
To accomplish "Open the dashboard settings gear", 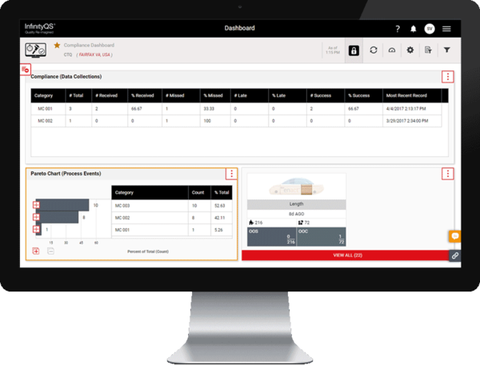I will 410,50.
